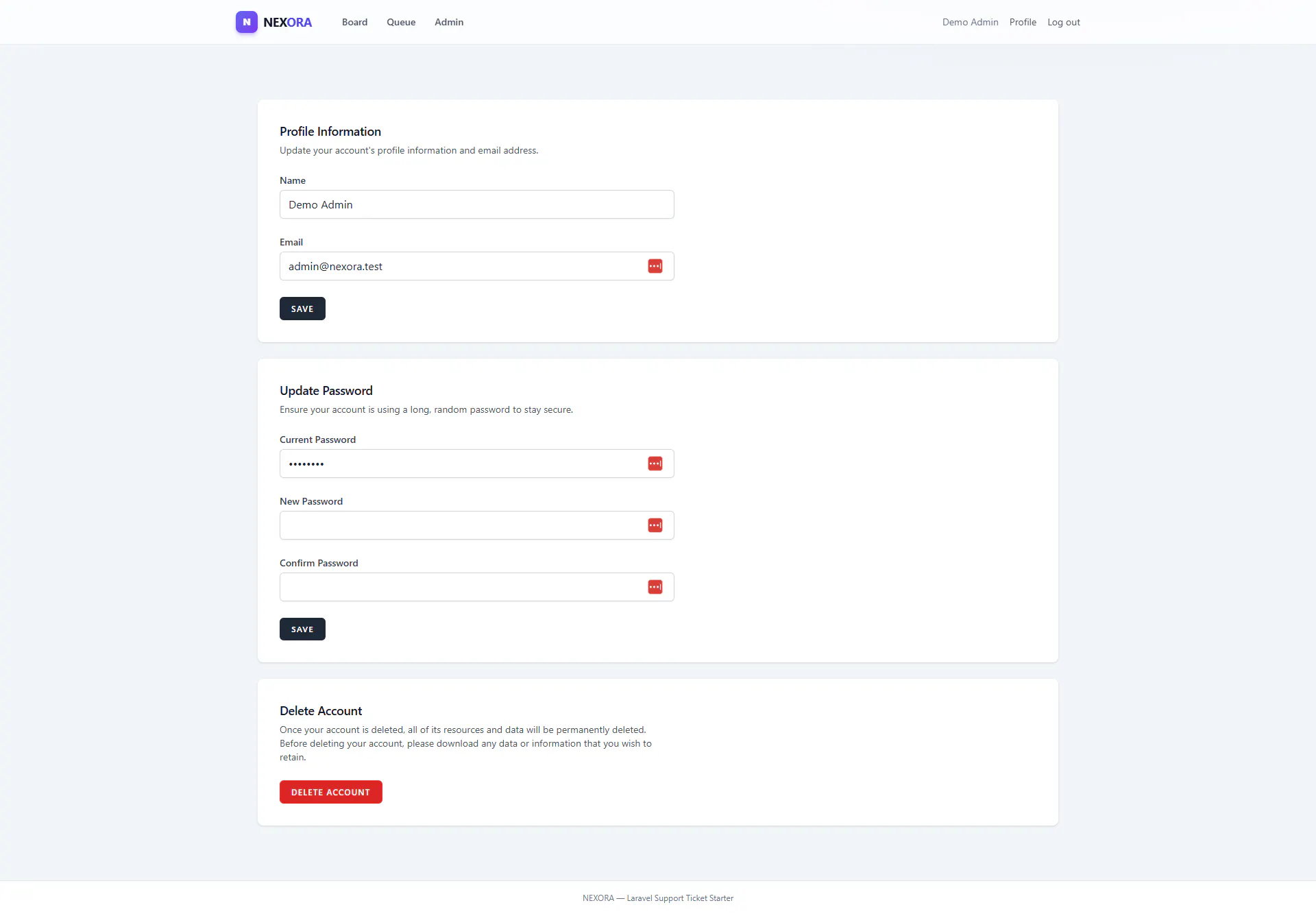Focus the Confirm Password field
This screenshot has height=914, width=1316.
point(477,587)
